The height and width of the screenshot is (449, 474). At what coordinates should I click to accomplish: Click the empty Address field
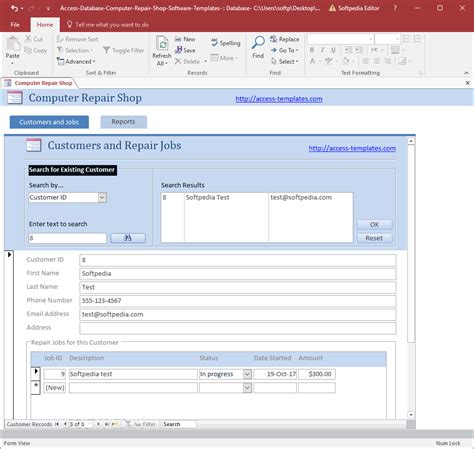click(x=238, y=328)
